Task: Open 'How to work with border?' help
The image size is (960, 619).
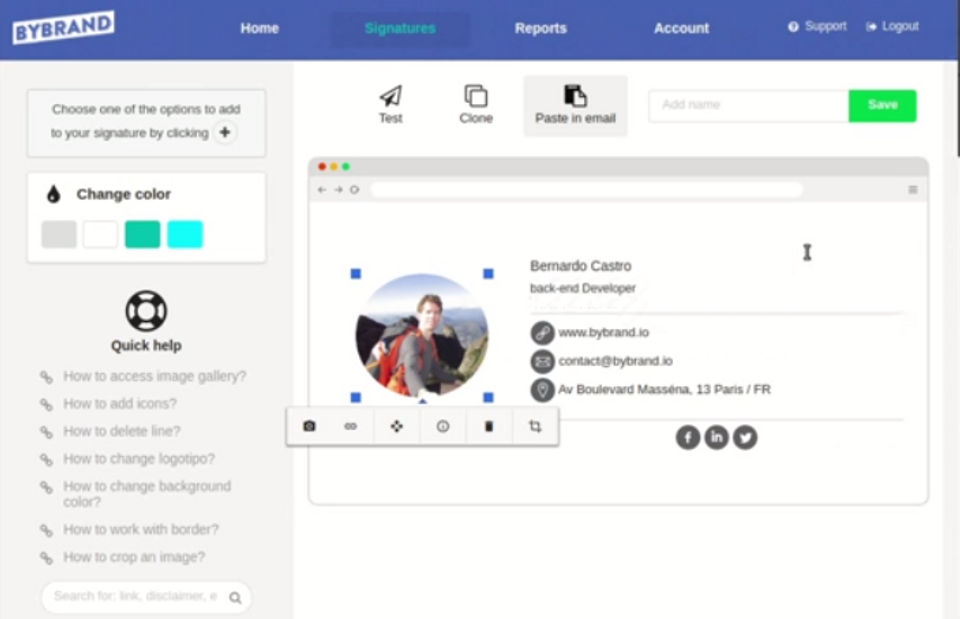Action: (x=141, y=529)
